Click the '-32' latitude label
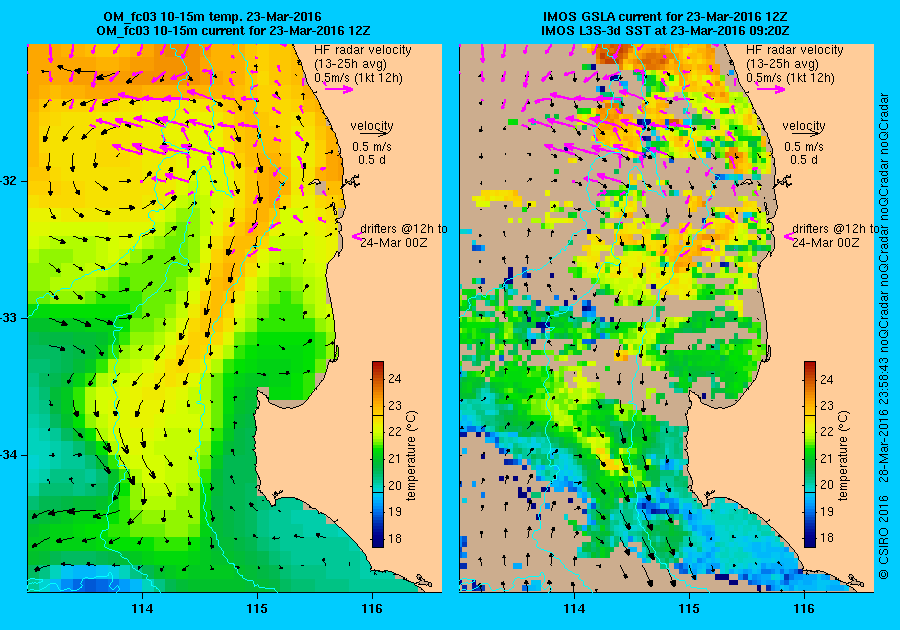This screenshot has height=630, width=900. pyautogui.click(x=10, y=181)
